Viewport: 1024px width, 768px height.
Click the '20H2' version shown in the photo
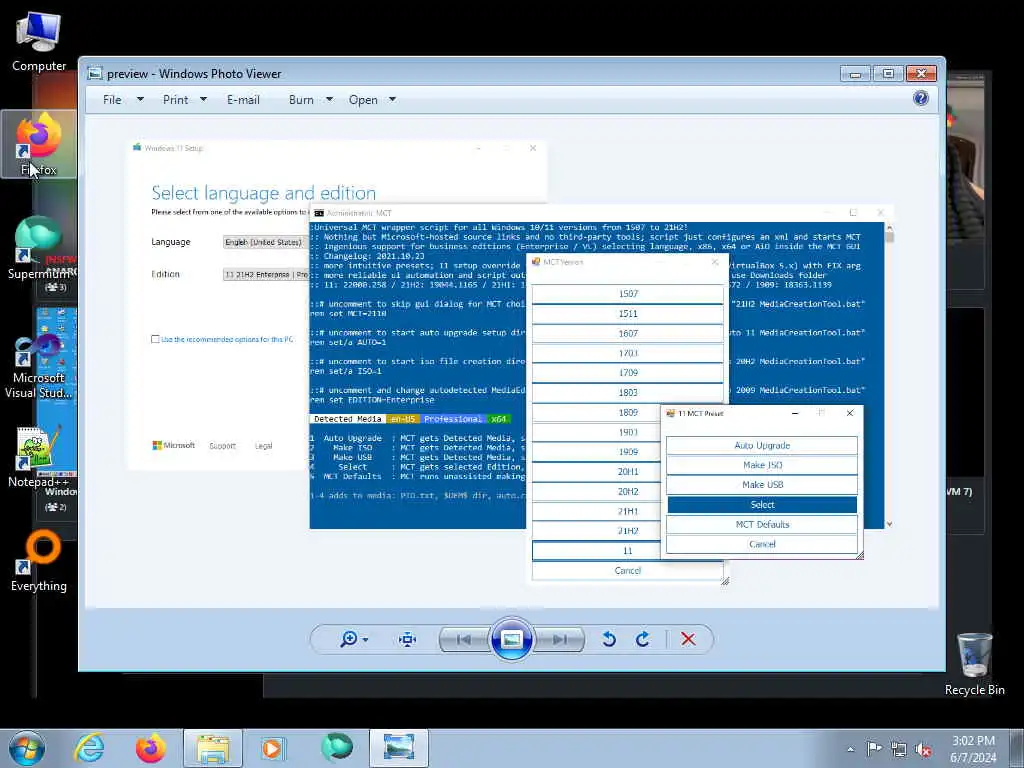628,491
